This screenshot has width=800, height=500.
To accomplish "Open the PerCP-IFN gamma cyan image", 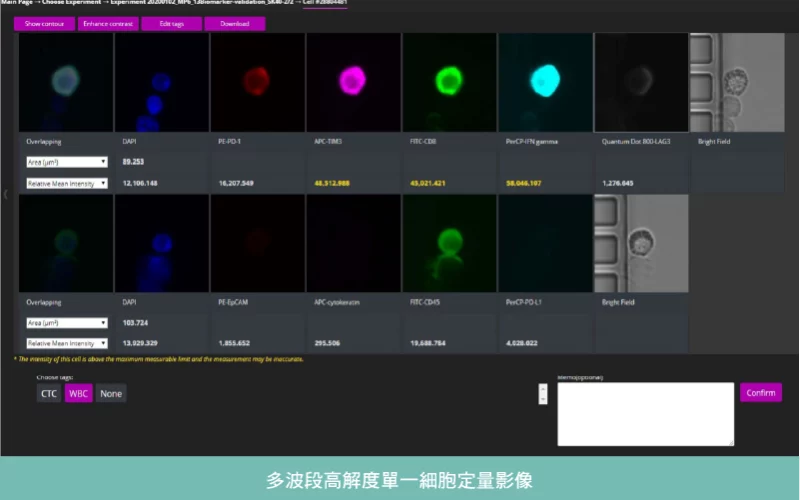I will point(545,83).
